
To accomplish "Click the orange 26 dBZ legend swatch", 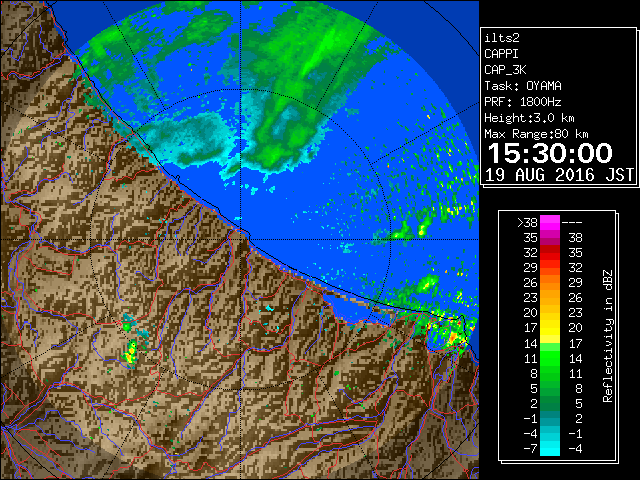I will tap(550, 282).
